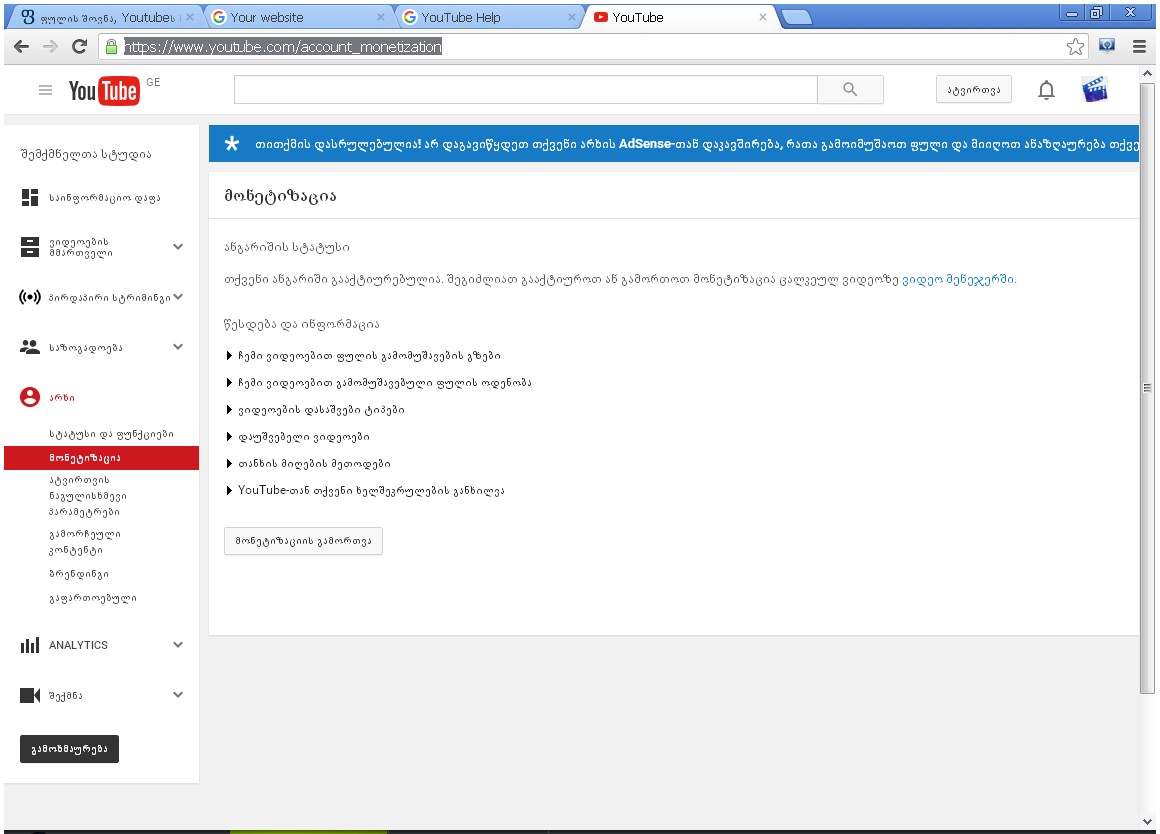Image resolution: width=1160 pixels, height=834 pixels.
Task: Reload the page with refresh icon
Action: (79, 47)
